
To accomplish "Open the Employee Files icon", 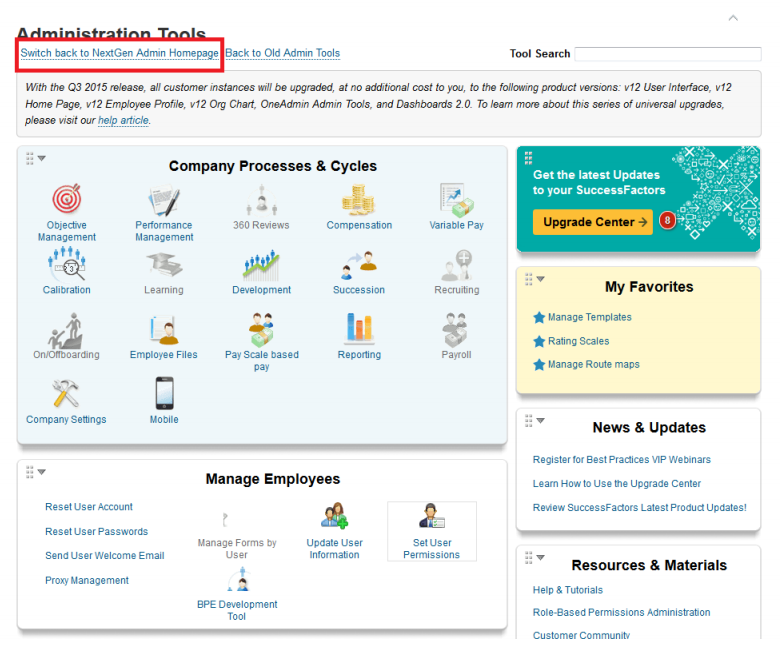I will tap(164, 330).
